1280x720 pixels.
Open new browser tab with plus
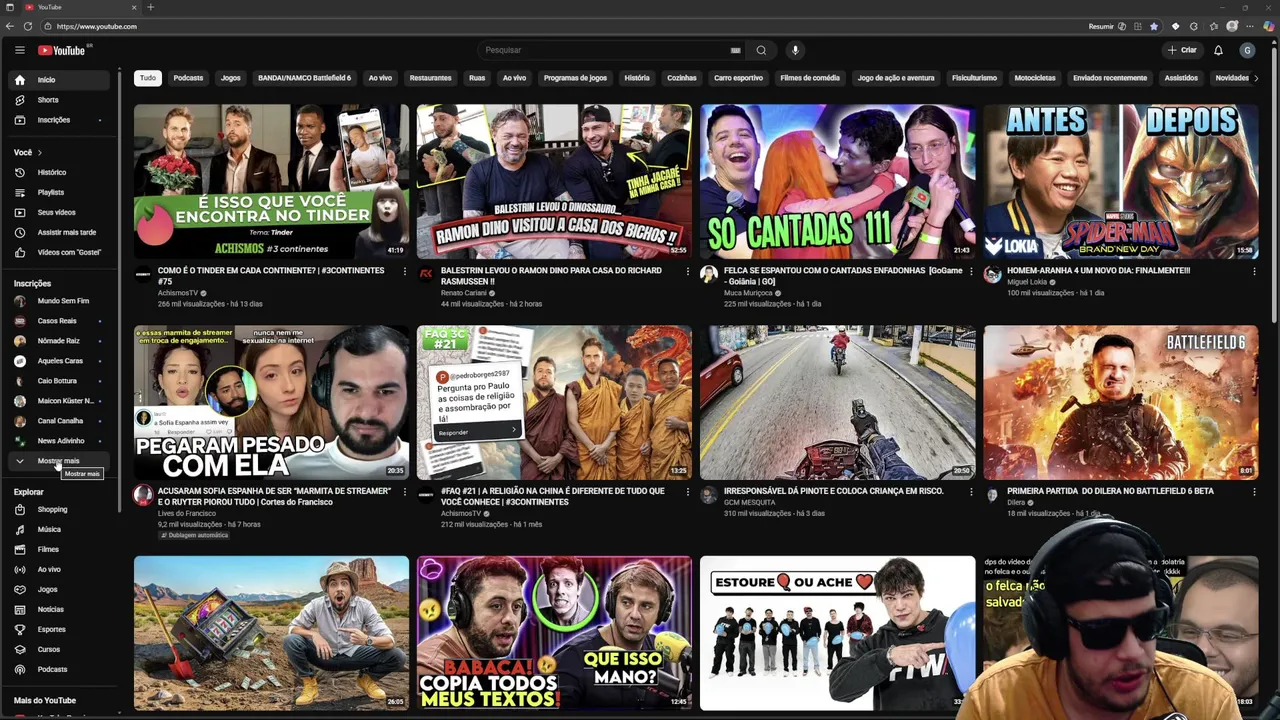150,7
